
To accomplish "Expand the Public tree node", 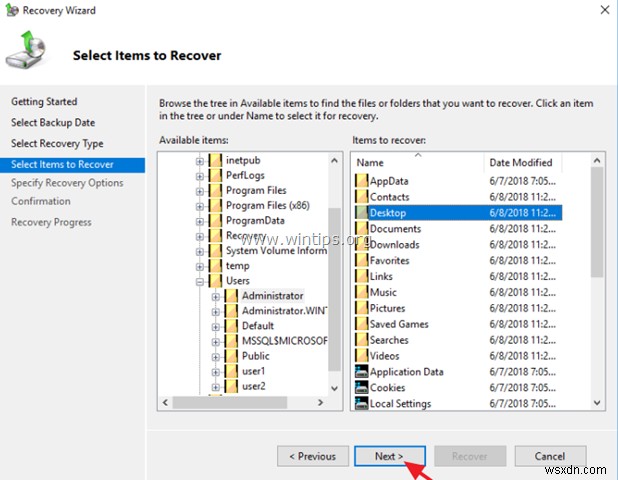I will click(216, 357).
